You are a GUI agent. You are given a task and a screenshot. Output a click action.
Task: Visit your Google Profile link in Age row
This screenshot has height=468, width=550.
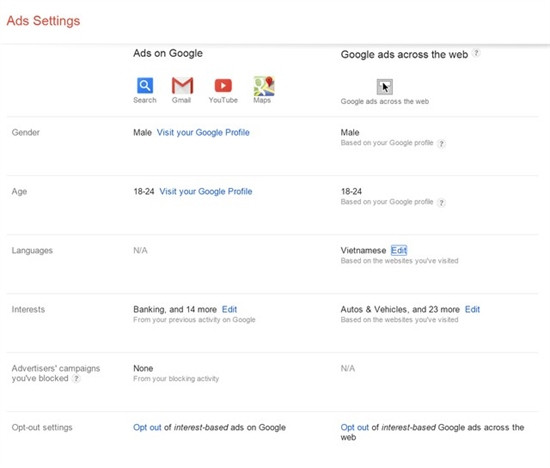[x=206, y=192]
